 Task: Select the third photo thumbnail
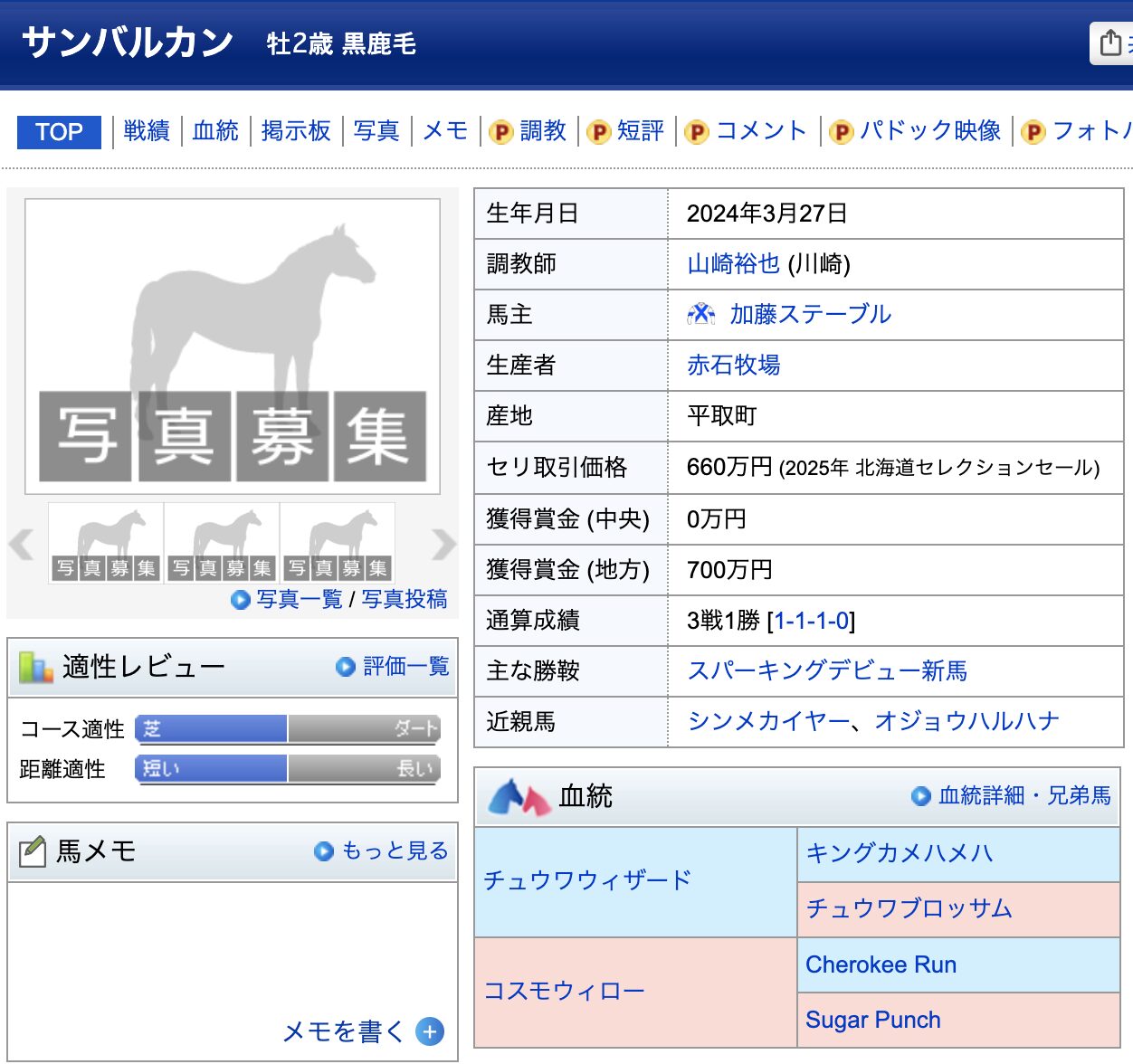(338, 544)
